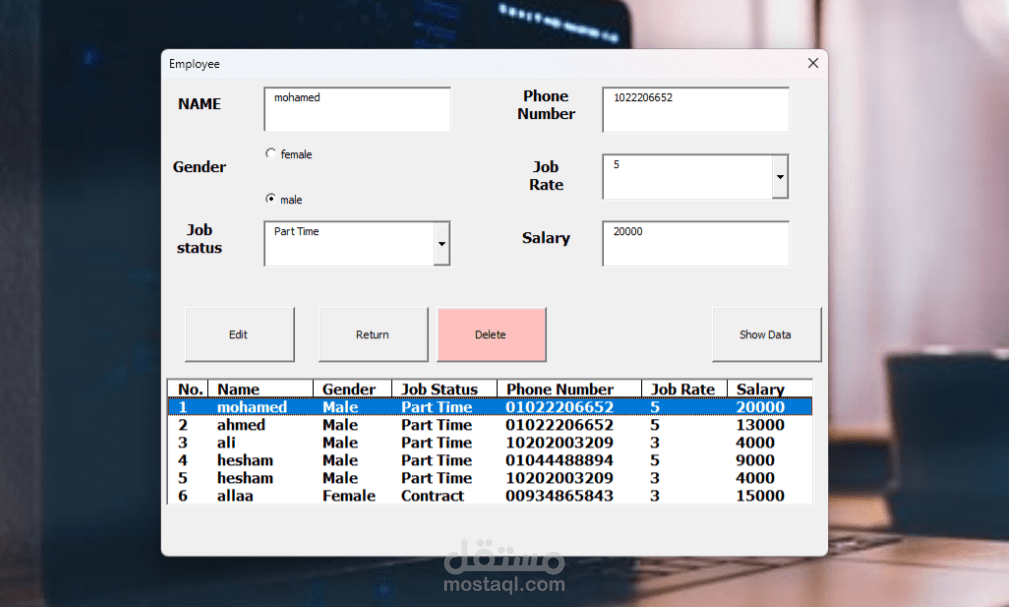The height and width of the screenshot is (607, 1009).
Task: Toggle the male gender option off
Action: [270, 199]
